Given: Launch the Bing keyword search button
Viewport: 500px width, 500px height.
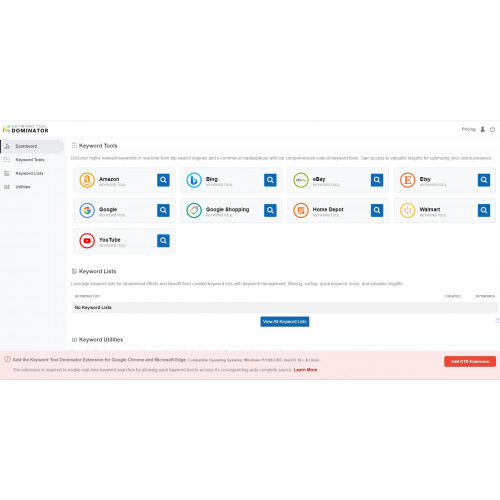Looking at the screenshot, I should [x=270, y=180].
